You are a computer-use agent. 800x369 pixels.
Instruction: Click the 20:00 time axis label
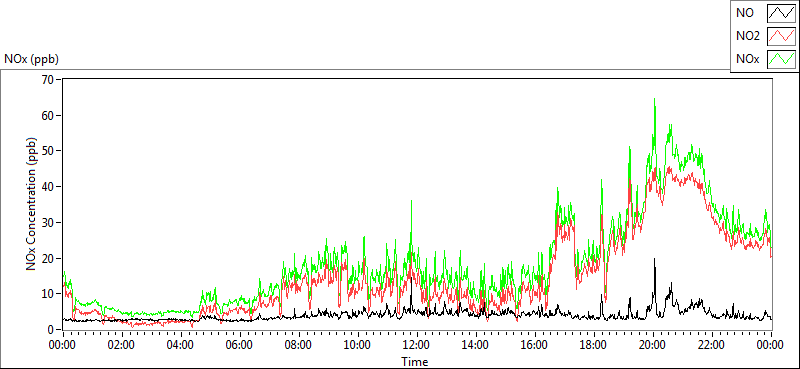pyautogui.click(x=653, y=345)
